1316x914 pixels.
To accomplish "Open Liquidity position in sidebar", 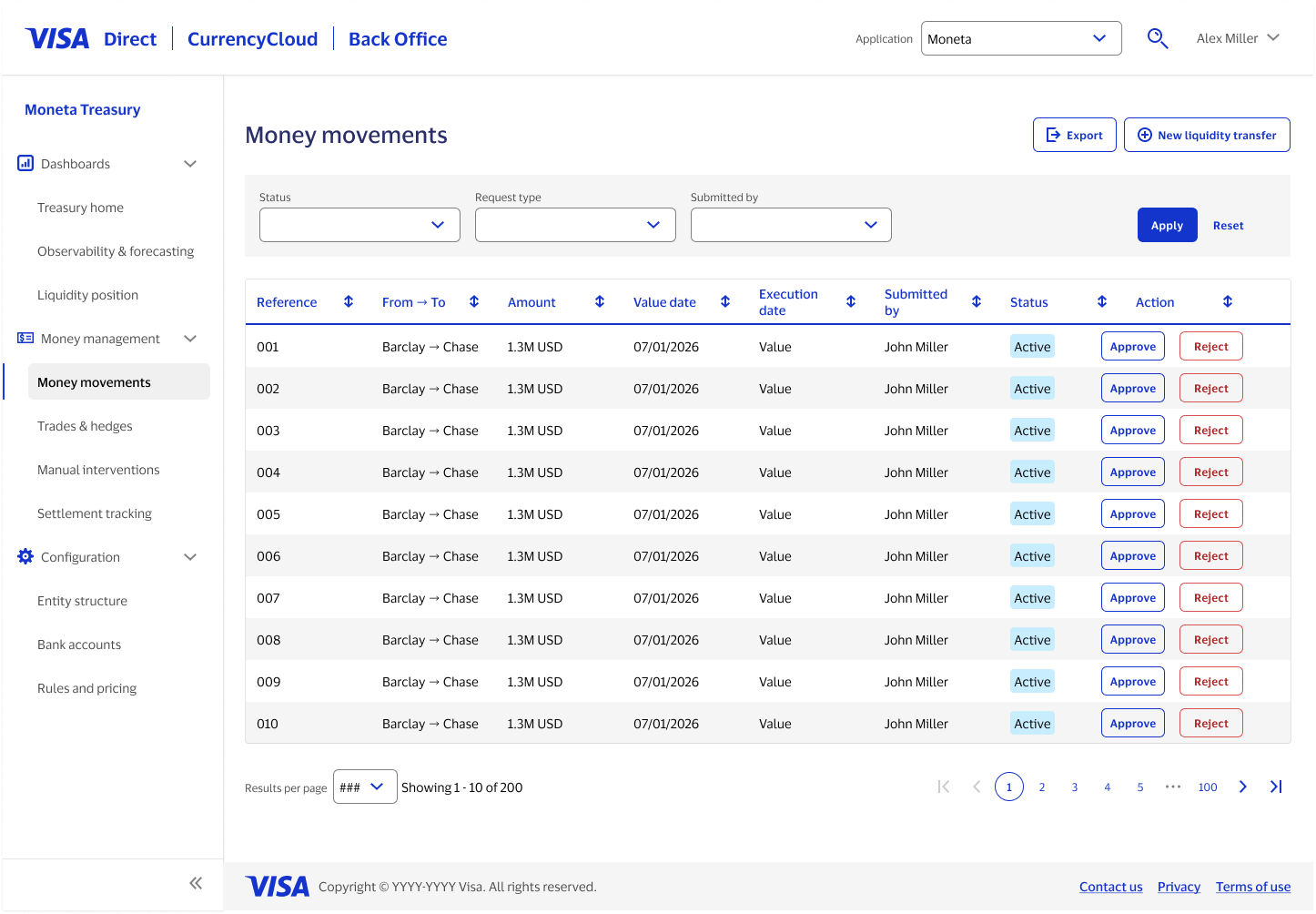I will click(x=87, y=295).
